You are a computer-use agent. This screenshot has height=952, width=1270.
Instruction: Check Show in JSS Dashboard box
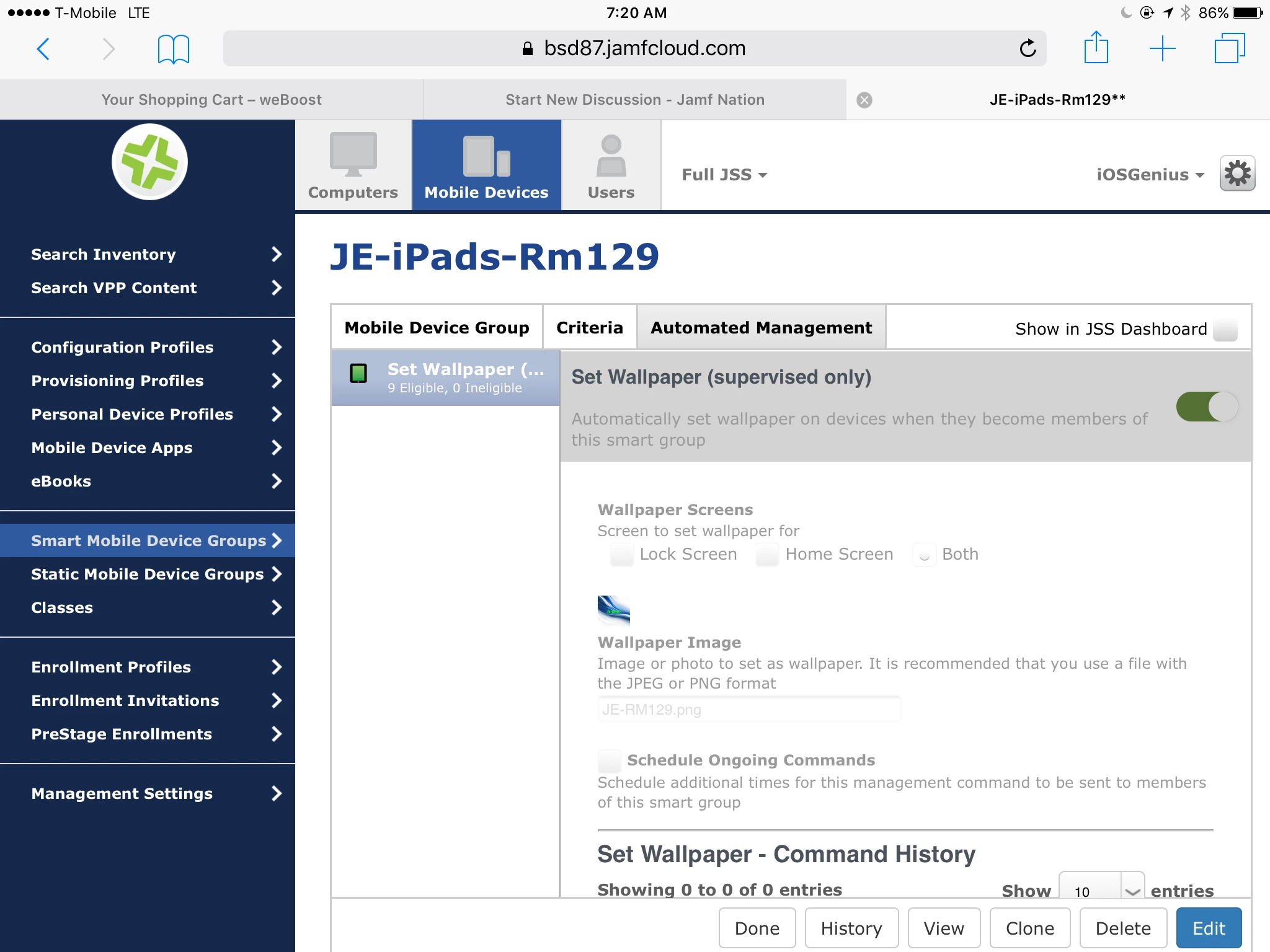[x=1225, y=329]
